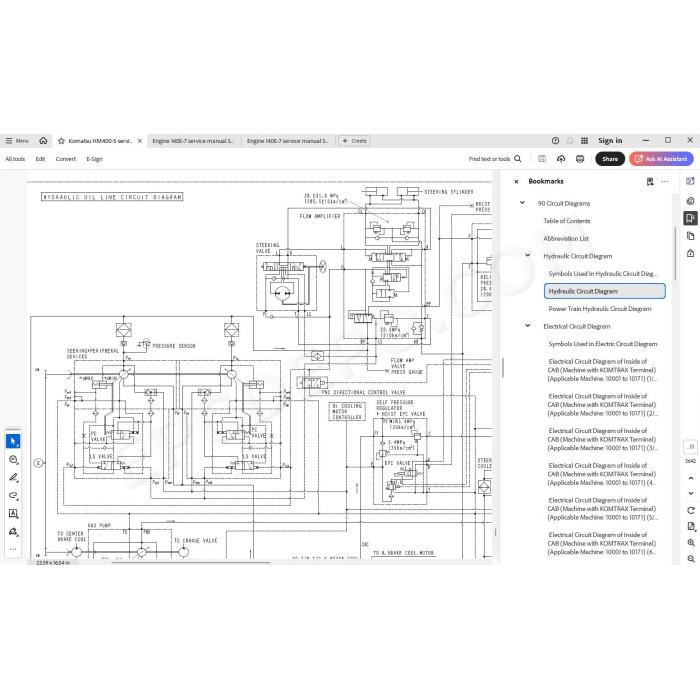Choose the highlighter pen tool

[x=13, y=477]
